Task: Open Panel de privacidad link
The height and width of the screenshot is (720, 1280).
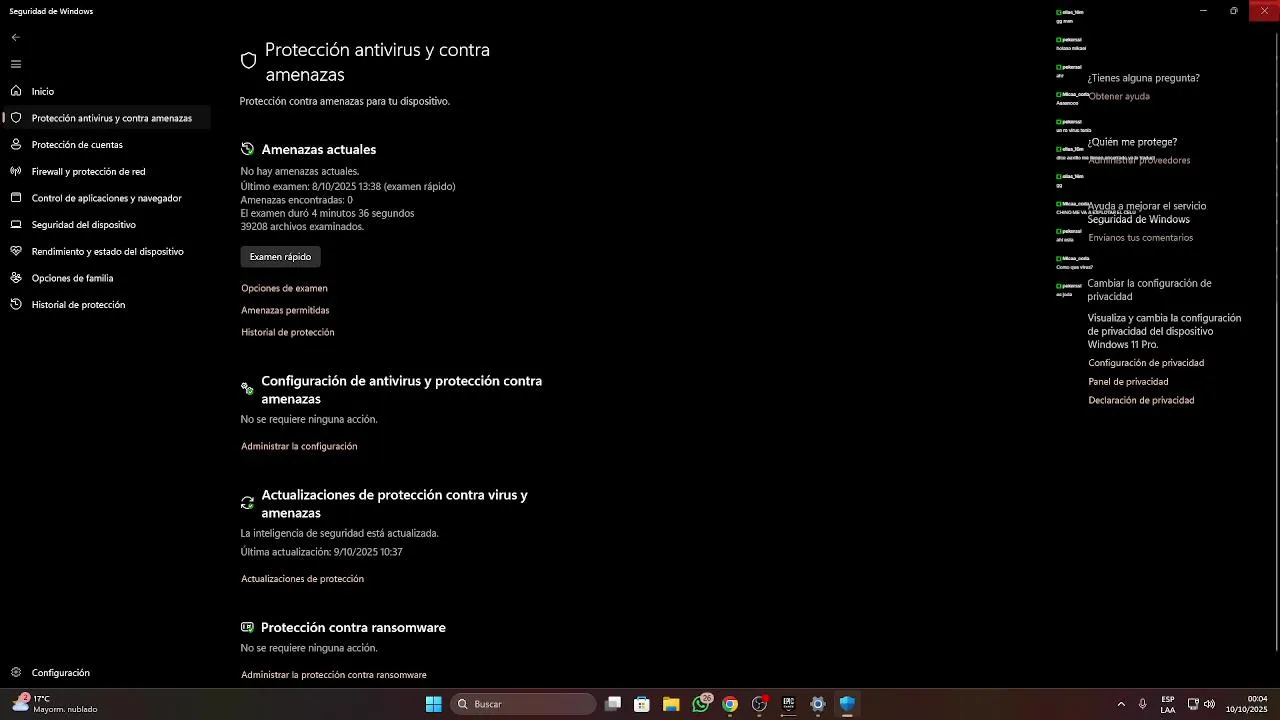Action: click(x=1128, y=382)
